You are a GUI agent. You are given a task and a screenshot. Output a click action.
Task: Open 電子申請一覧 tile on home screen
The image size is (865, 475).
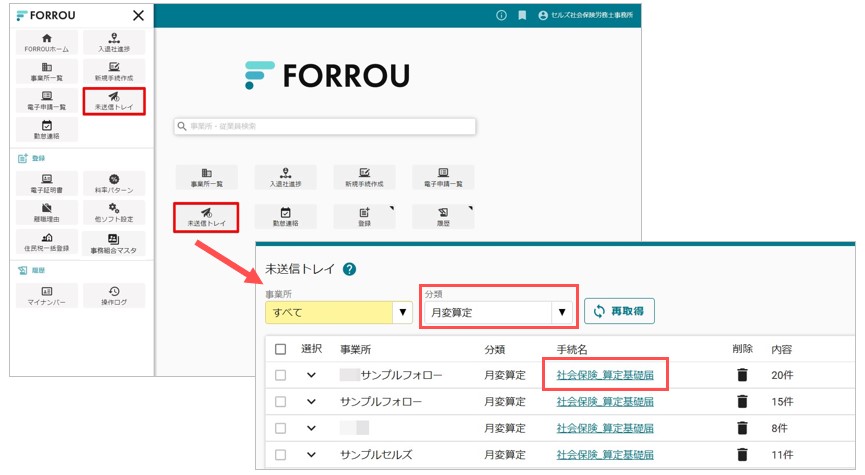443,177
